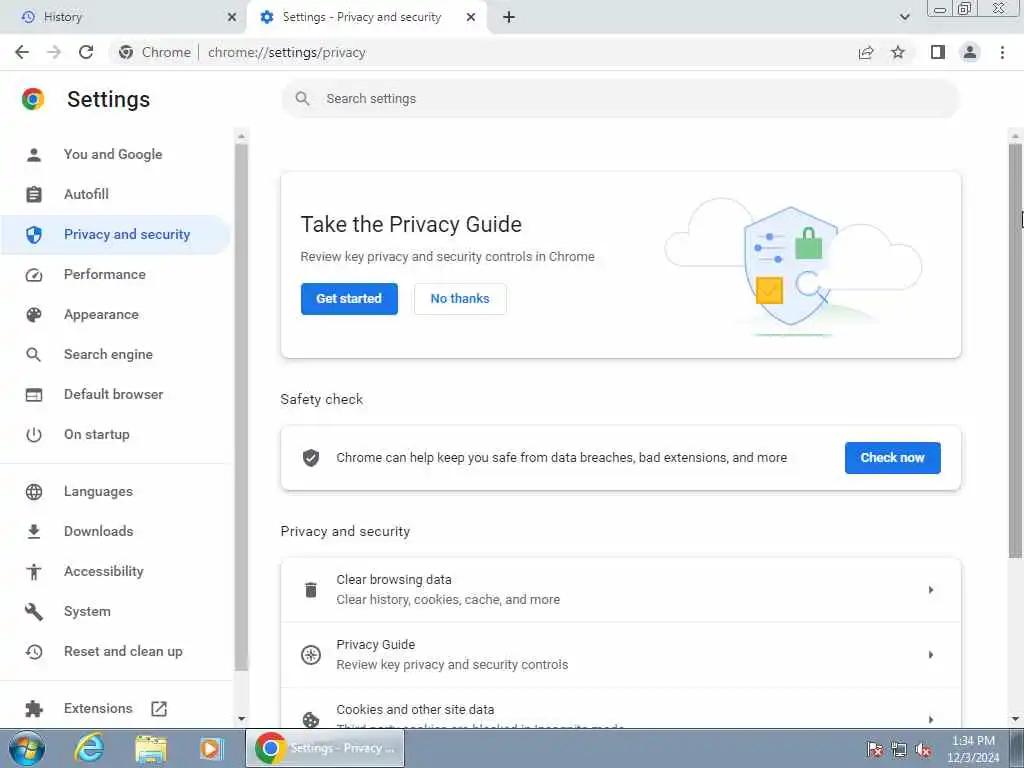Click the Search settings field
The image size is (1024, 768).
[620, 99]
